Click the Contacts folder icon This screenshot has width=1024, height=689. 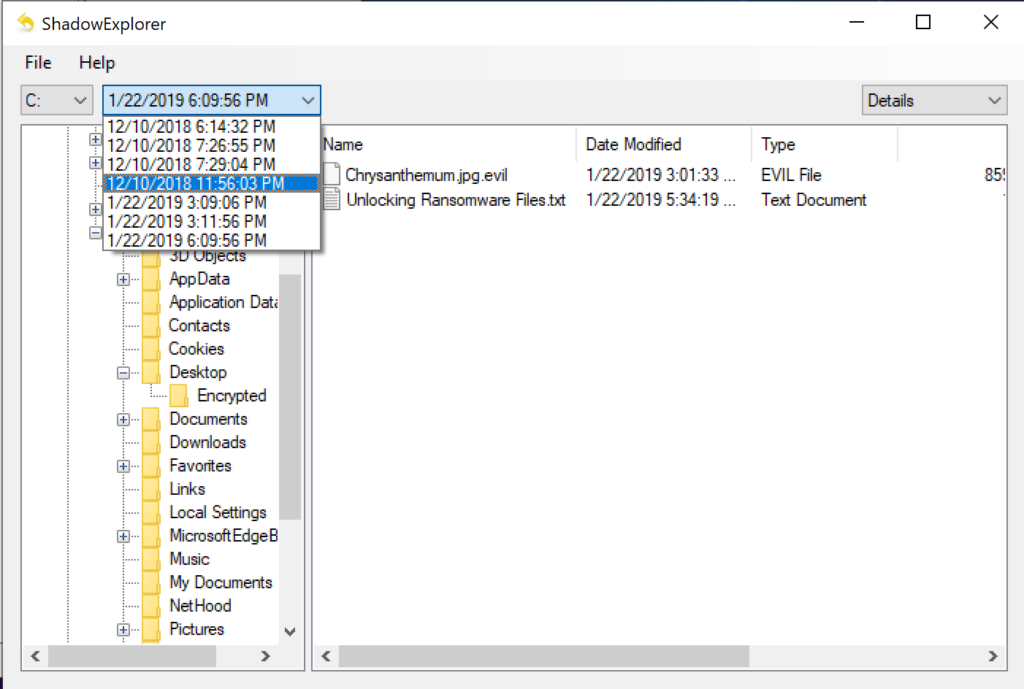(x=151, y=326)
